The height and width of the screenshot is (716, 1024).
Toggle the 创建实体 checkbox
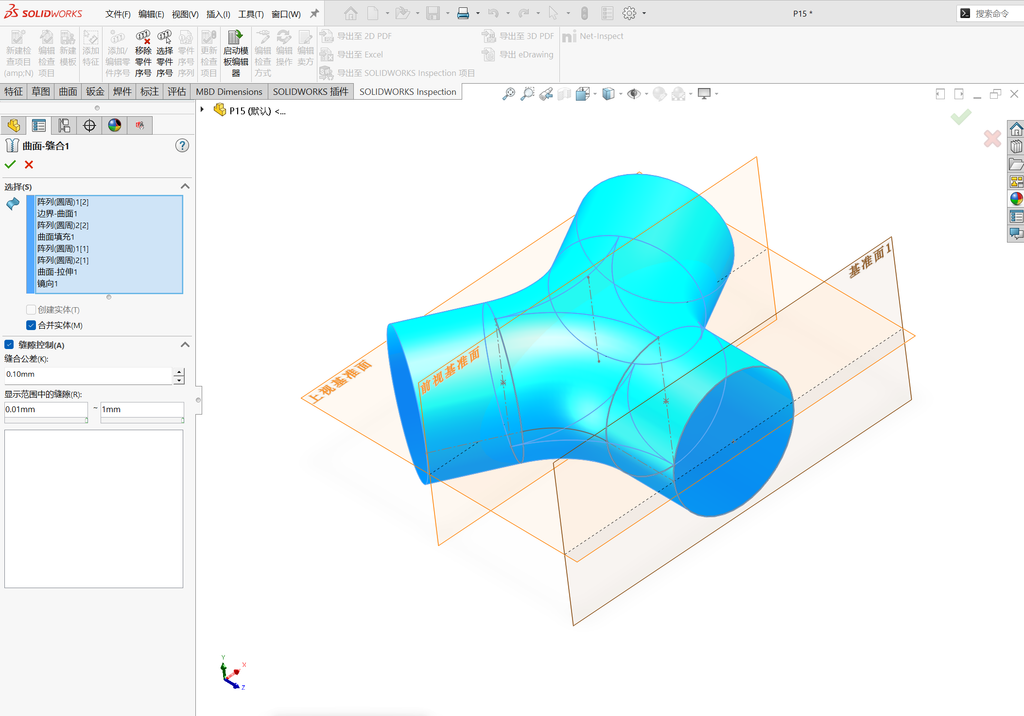[x=31, y=310]
